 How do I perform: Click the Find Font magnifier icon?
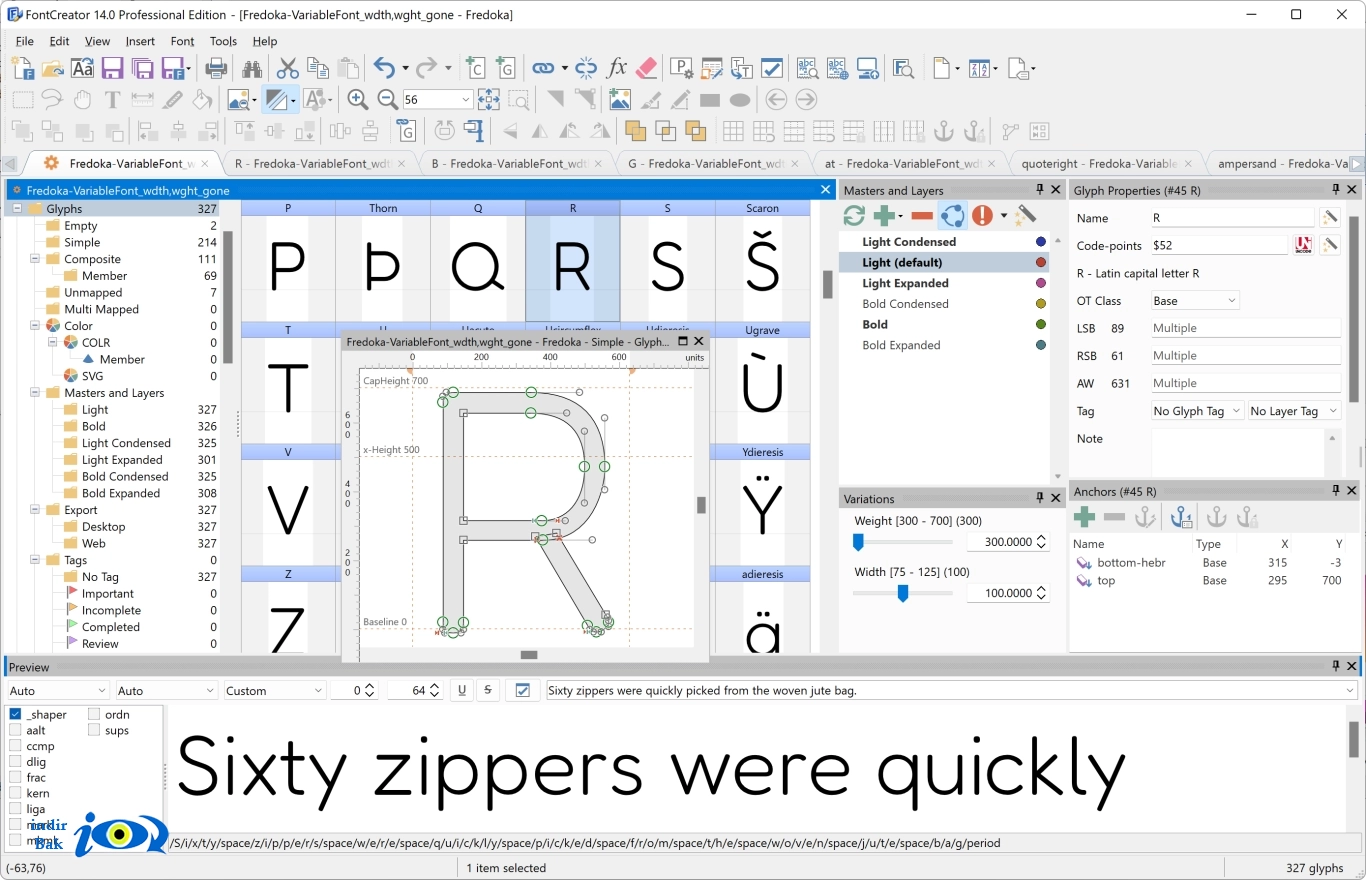point(903,68)
